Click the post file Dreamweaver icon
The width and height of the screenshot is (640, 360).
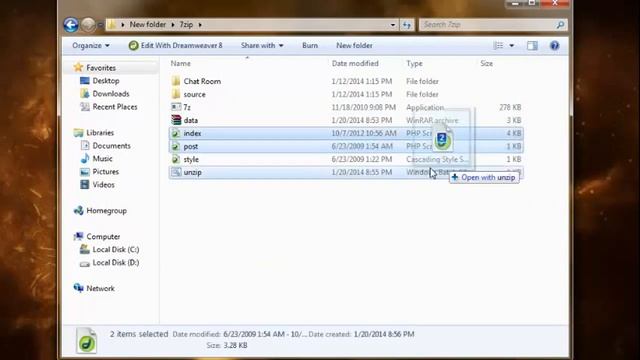pos(176,146)
